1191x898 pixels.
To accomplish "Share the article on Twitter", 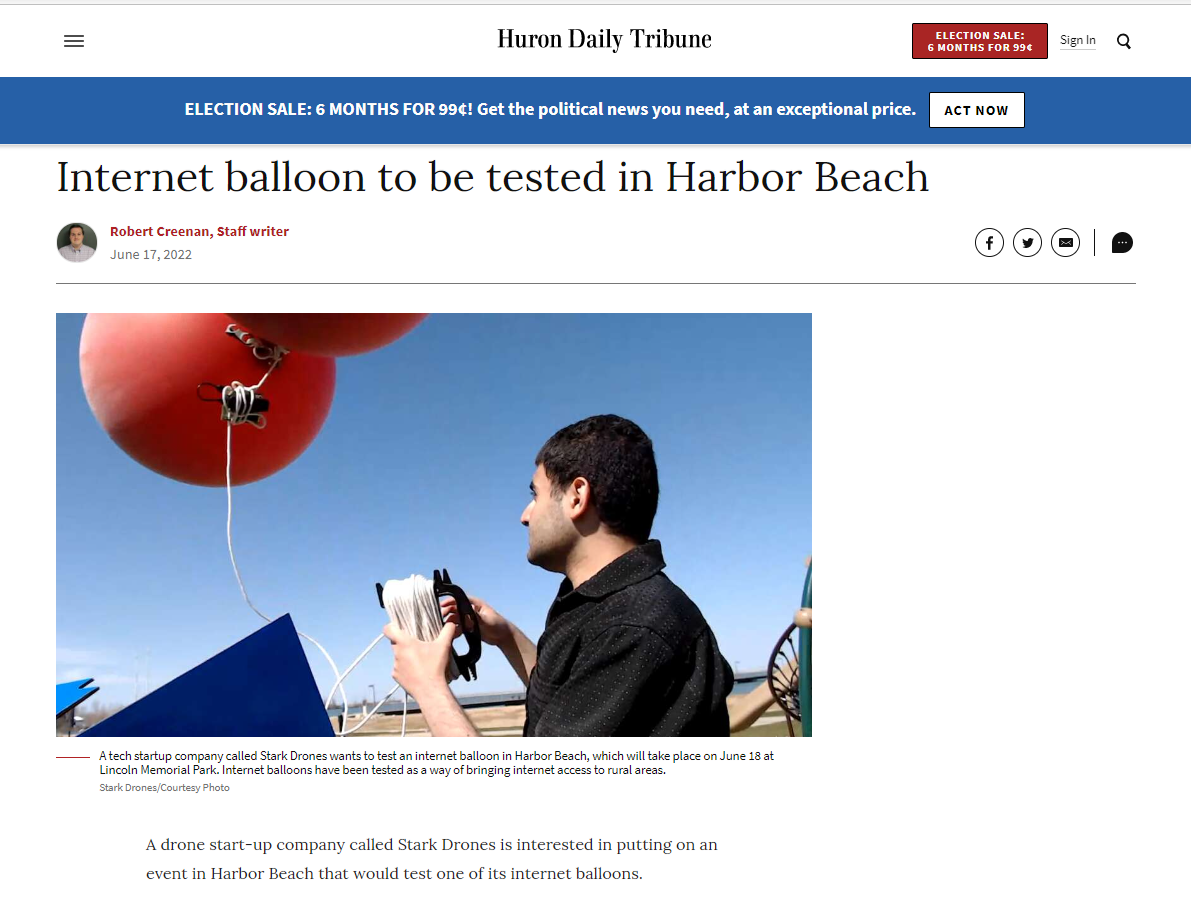I will pos(1027,242).
